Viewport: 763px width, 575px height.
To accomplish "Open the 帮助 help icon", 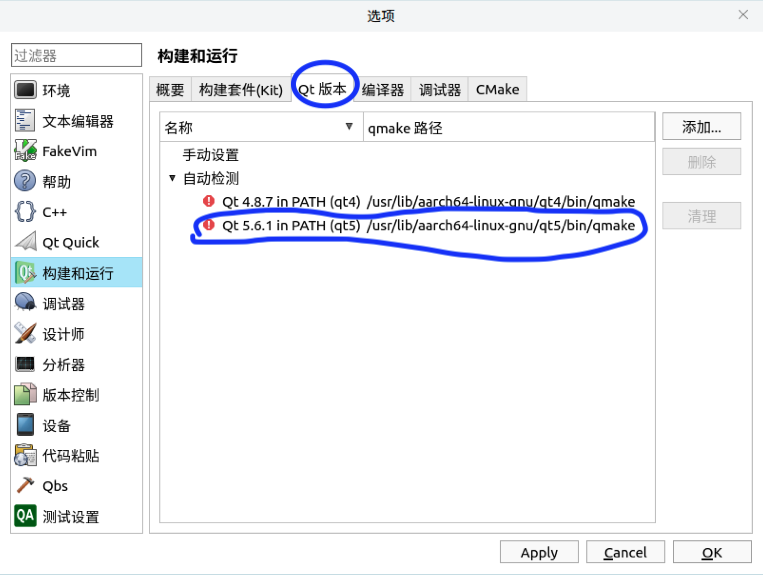I will (25, 181).
